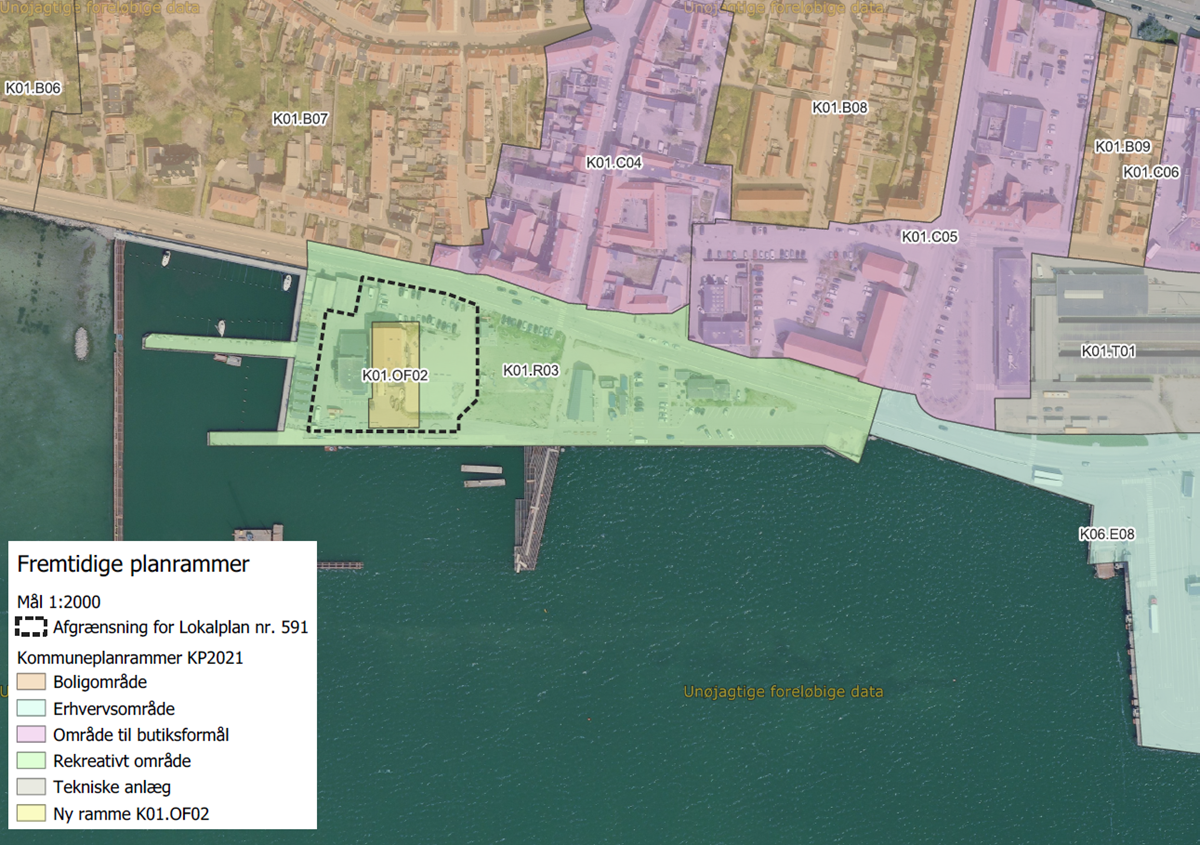The width and height of the screenshot is (1200, 845).
Task: Select the K01.B06 zone label
Action: (33, 88)
